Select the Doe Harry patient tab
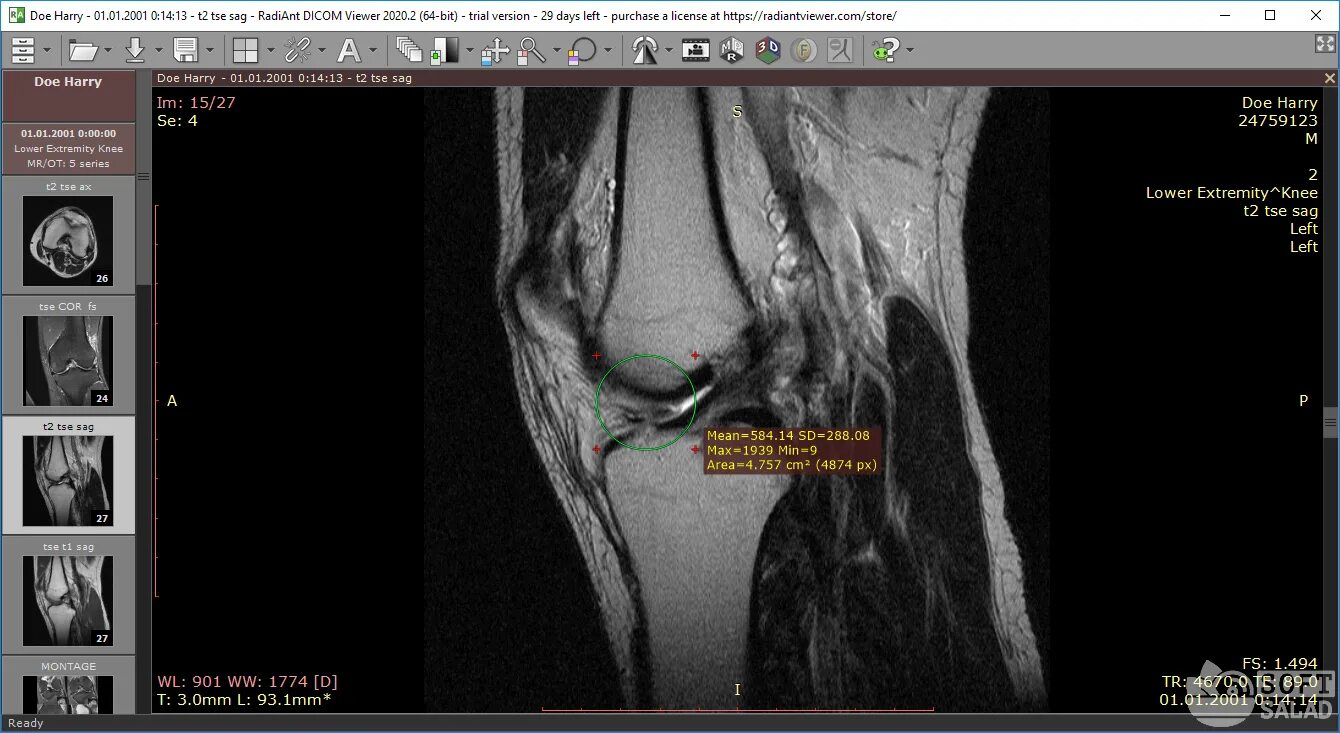The width and height of the screenshot is (1340, 733). click(x=68, y=96)
